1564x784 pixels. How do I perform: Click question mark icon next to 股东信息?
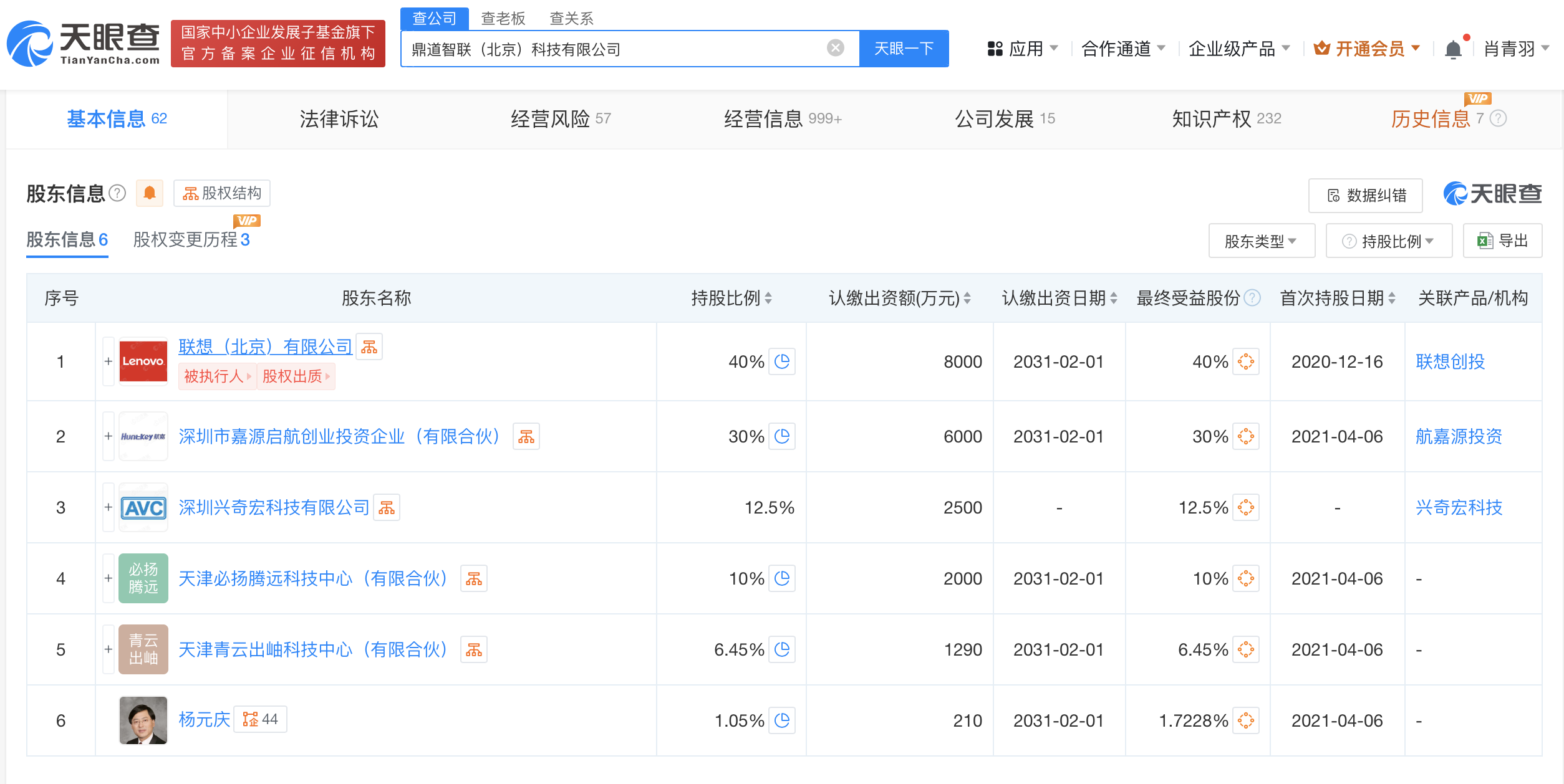[117, 193]
